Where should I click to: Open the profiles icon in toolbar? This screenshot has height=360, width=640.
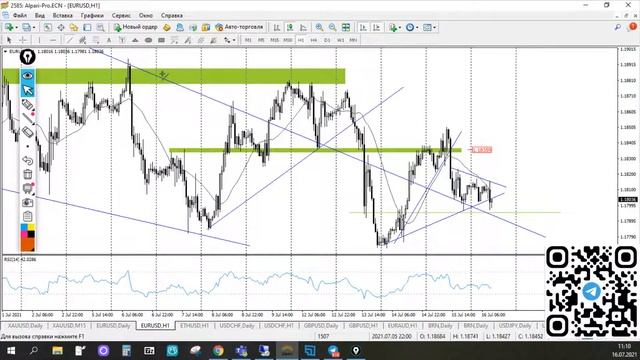(x=26, y=27)
